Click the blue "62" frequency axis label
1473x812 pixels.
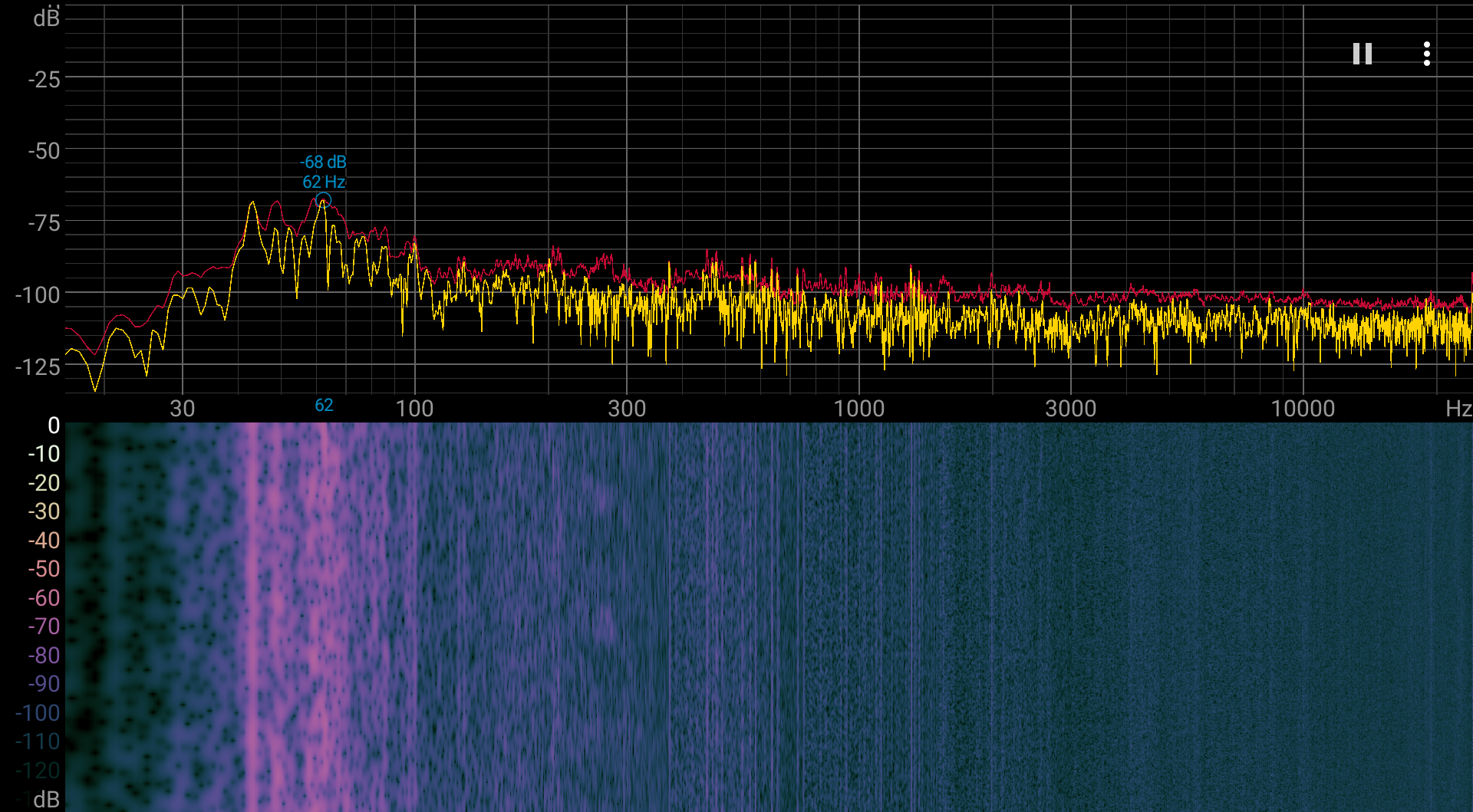click(324, 405)
